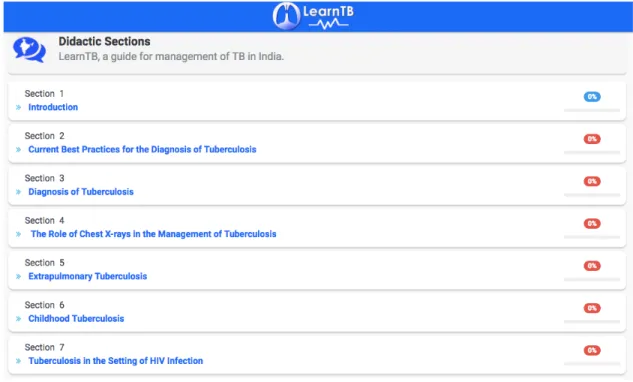Click the 'Section 1' label
The height and width of the screenshot is (382, 633).
point(44,94)
